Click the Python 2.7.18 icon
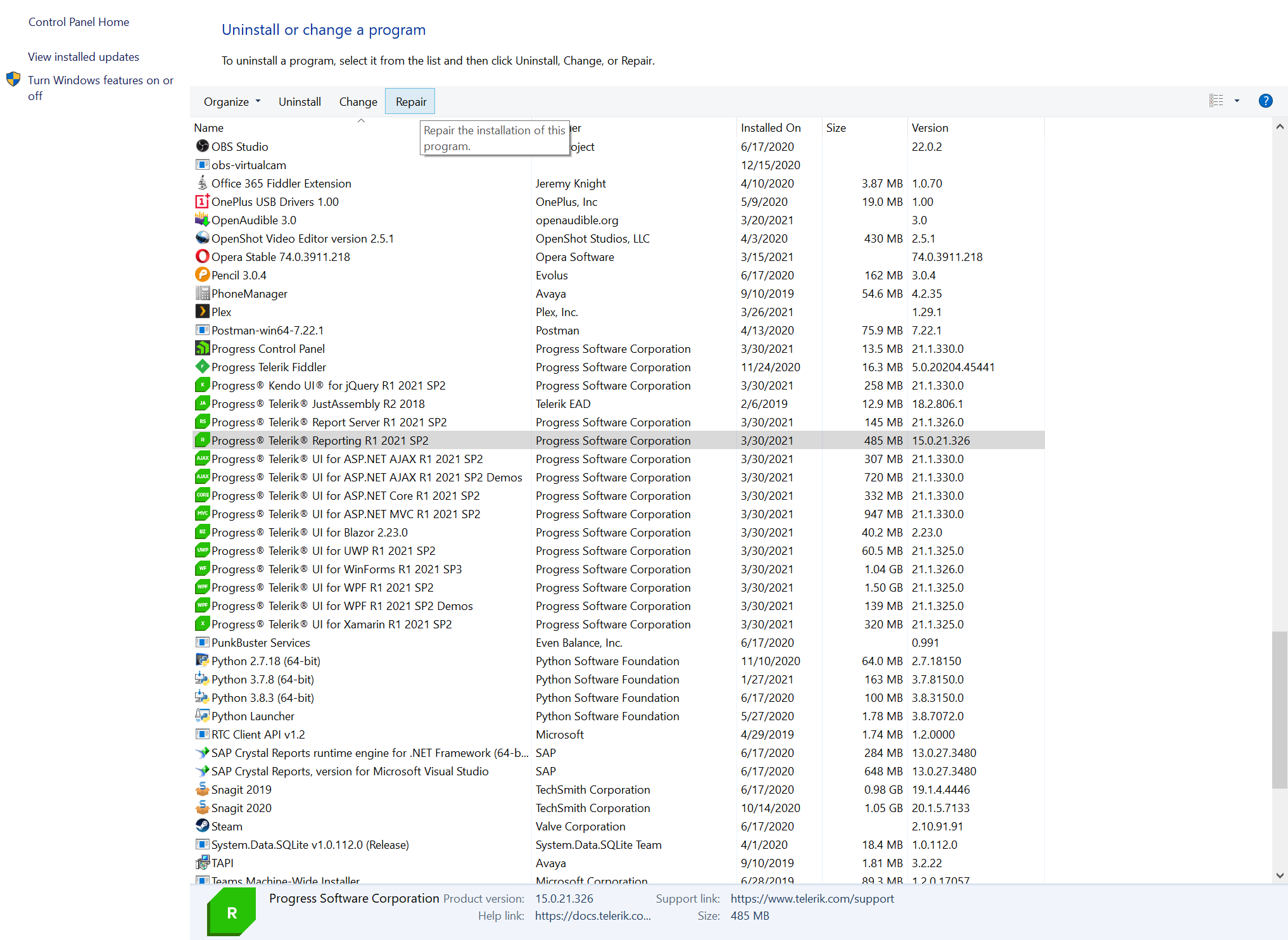This screenshot has width=1288, height=940. tap(202, 661)
